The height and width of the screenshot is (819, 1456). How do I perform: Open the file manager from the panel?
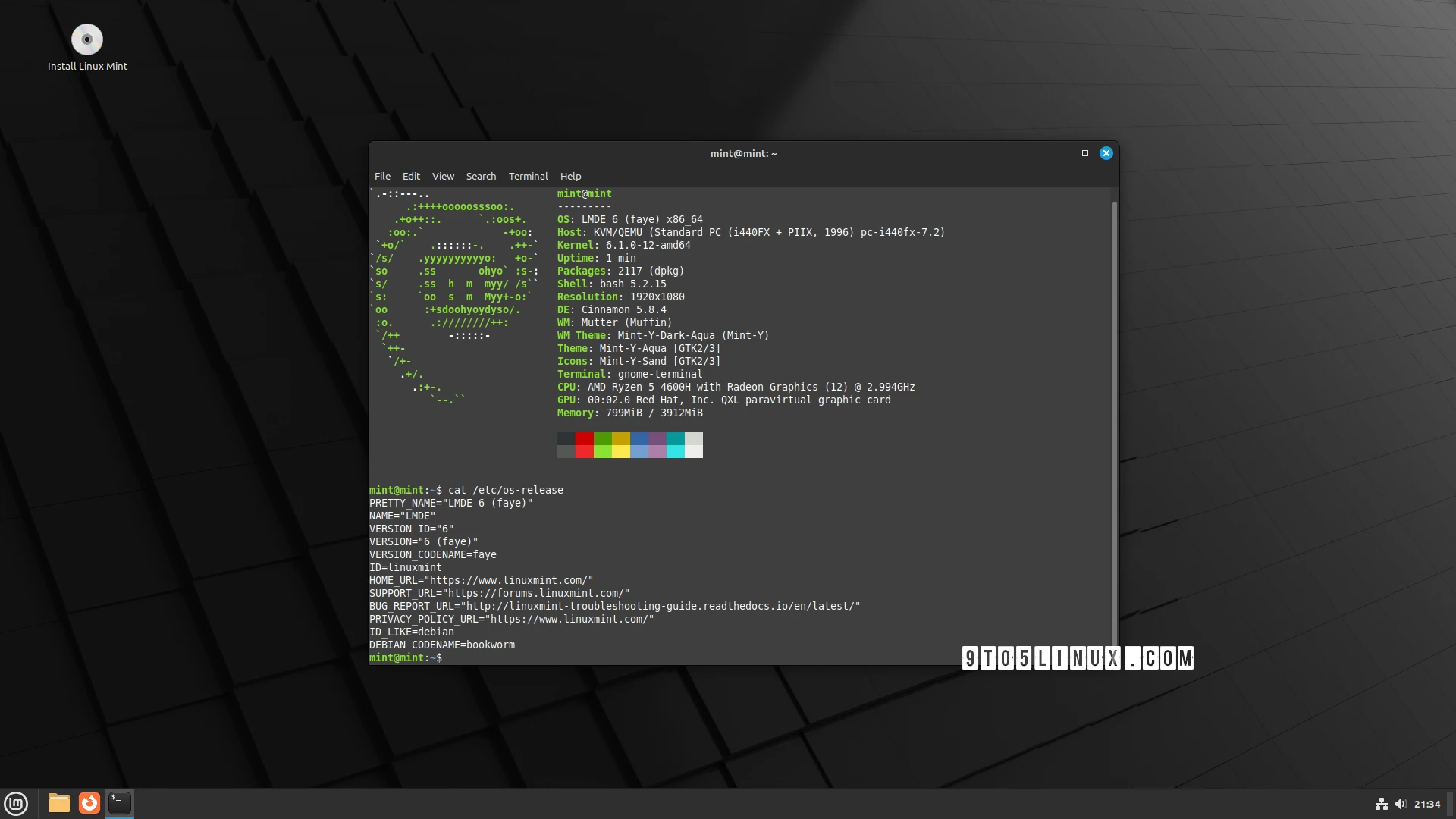58,803
